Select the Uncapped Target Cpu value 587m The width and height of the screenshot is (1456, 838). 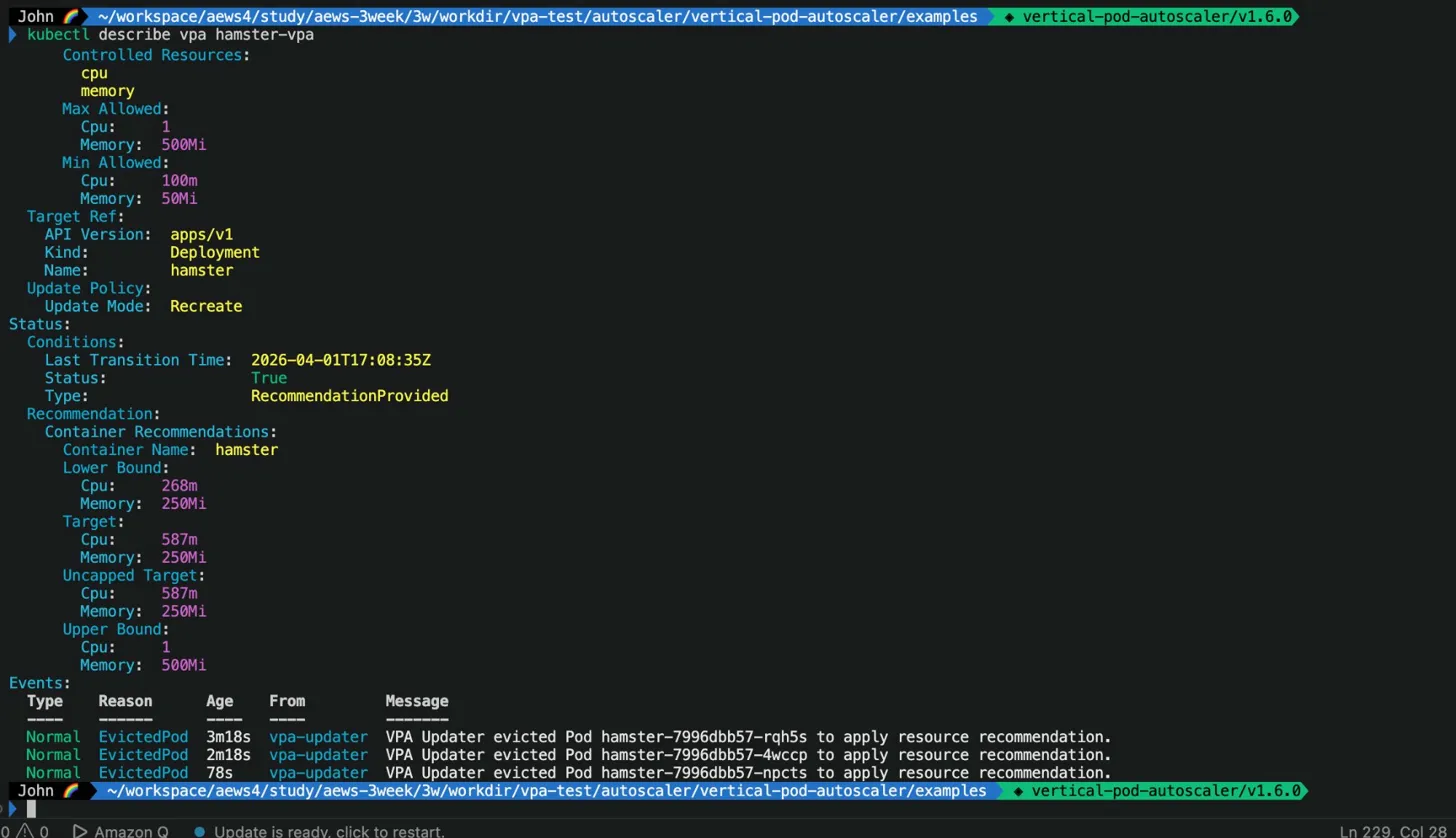tap(180, 595)
